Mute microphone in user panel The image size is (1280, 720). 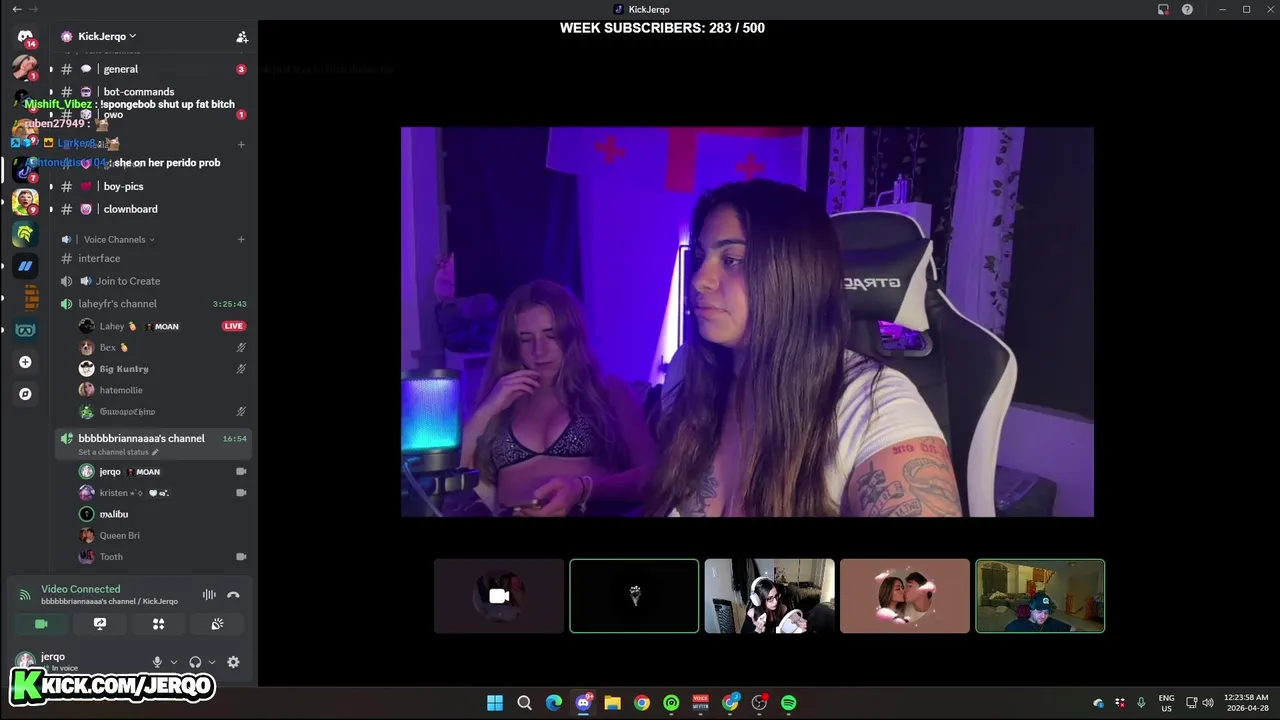click(156, 662)
